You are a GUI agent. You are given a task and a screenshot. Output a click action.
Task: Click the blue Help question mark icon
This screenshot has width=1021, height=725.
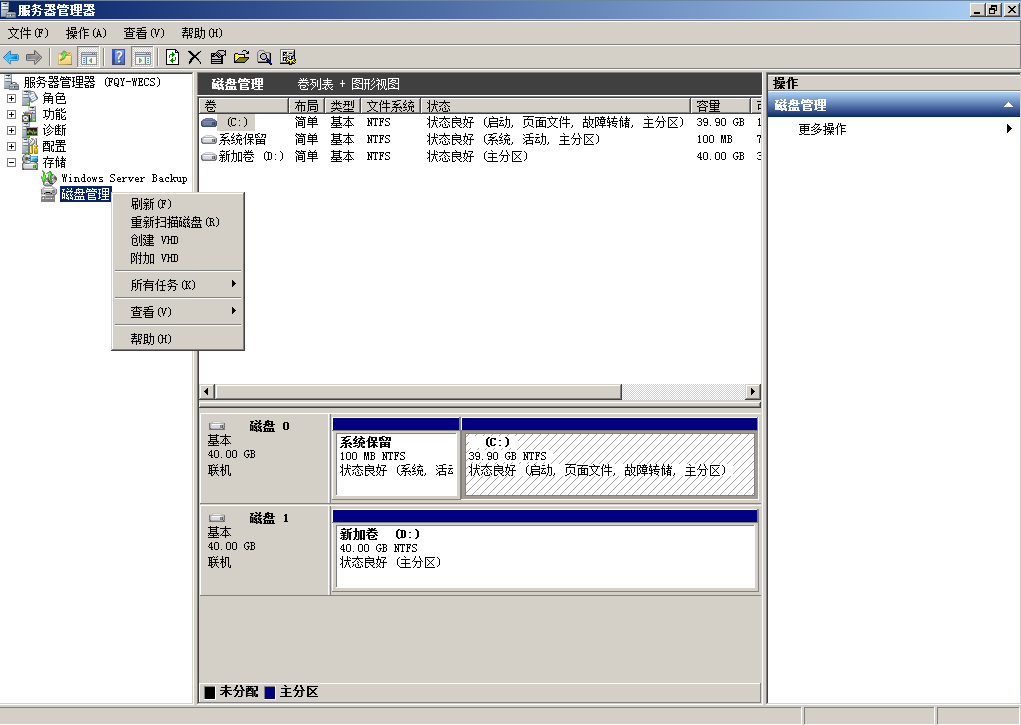(x=118, y=57)
